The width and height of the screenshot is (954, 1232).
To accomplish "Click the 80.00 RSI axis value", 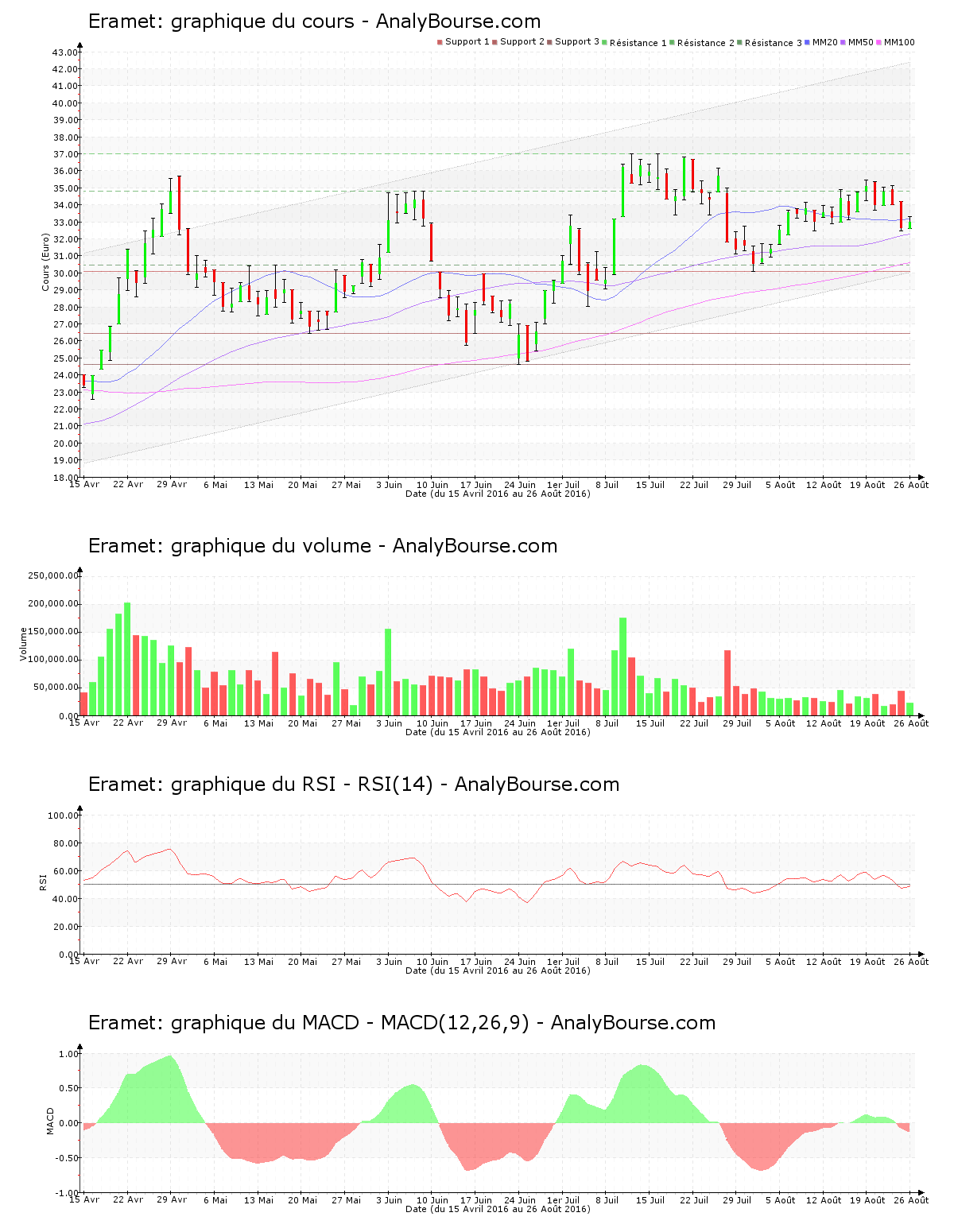I will coord(65,843).
